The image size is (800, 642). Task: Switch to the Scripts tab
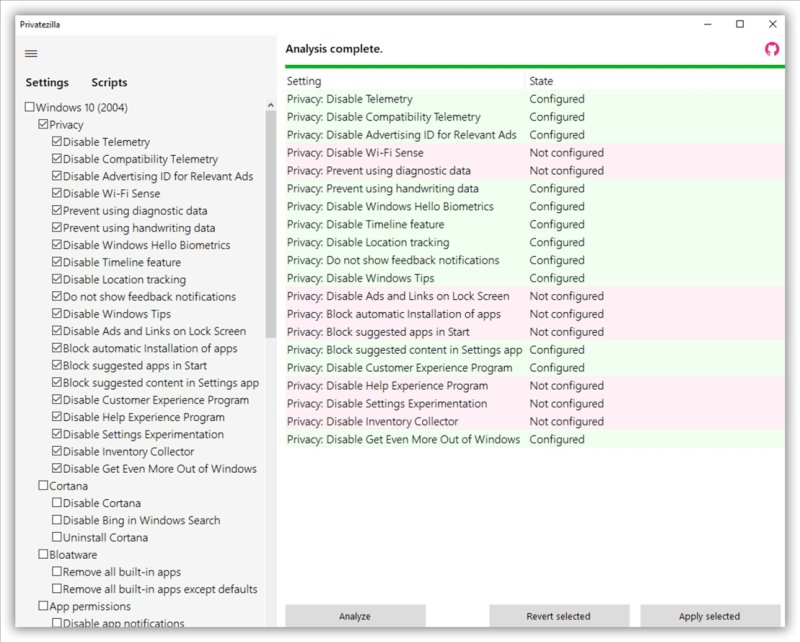pos(109,83)
